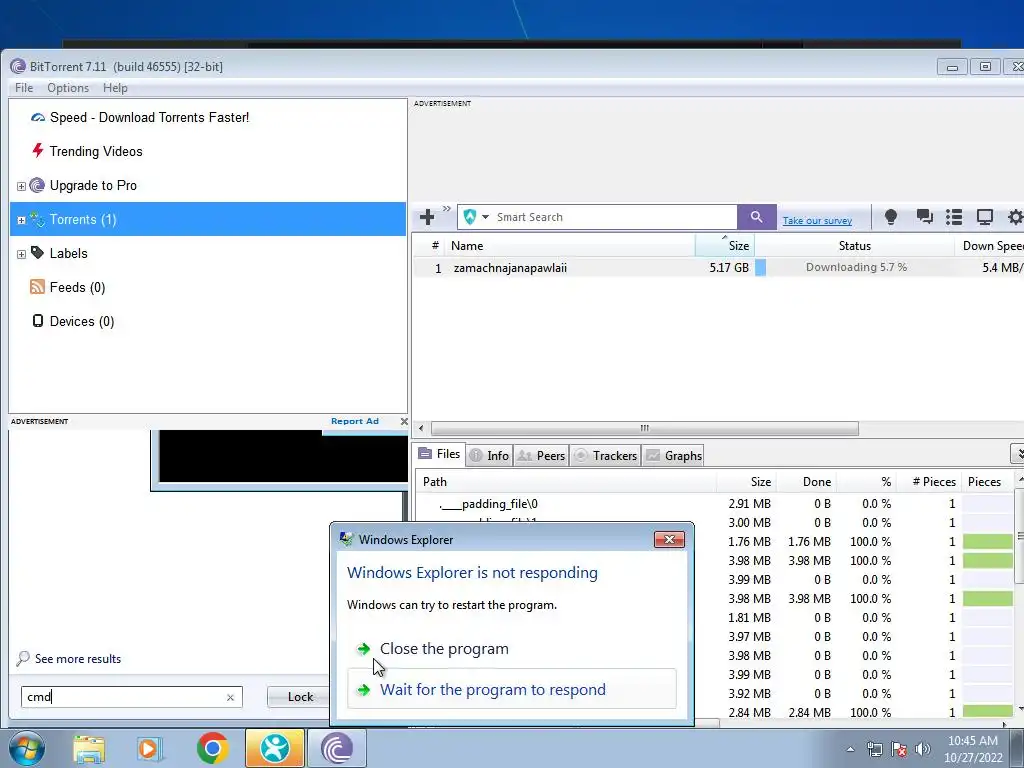Click the Report Ad link
Viewport: 1024px width, 768px height.
355,421
